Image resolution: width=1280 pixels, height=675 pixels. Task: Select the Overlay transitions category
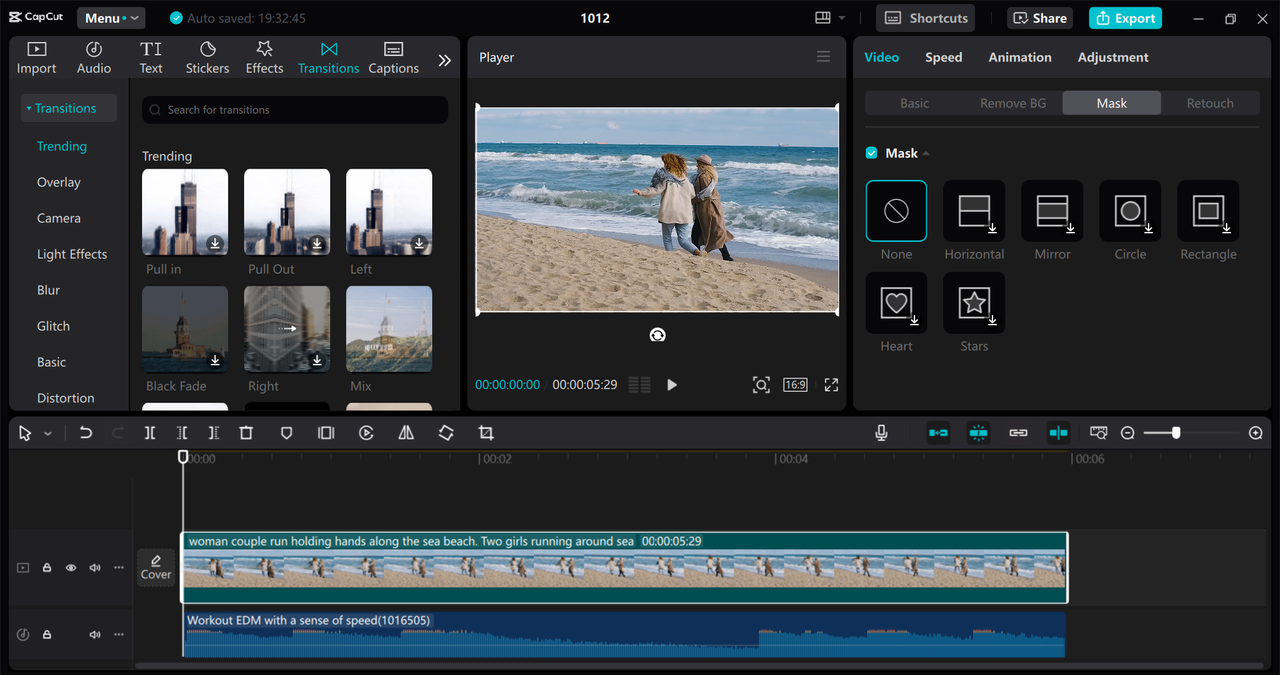[x=59, y=182]
